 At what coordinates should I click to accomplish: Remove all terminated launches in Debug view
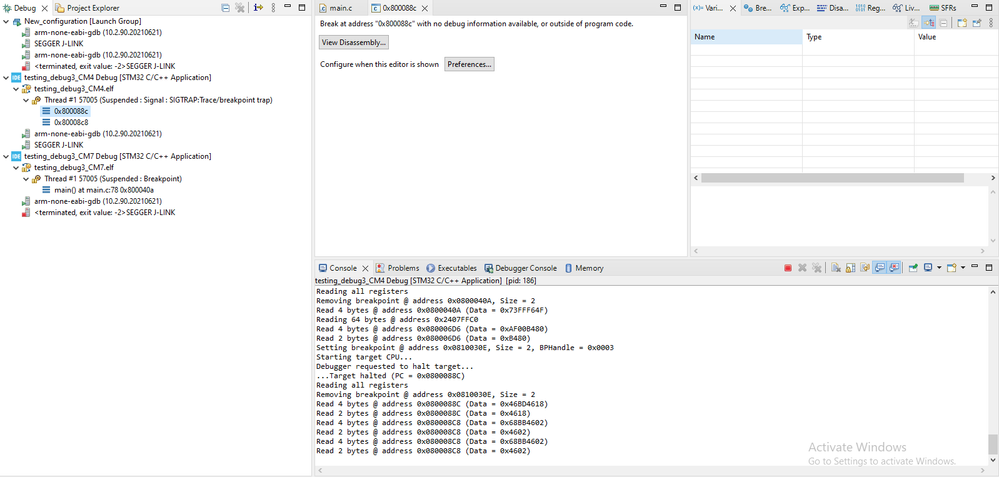tap(240, 8)
